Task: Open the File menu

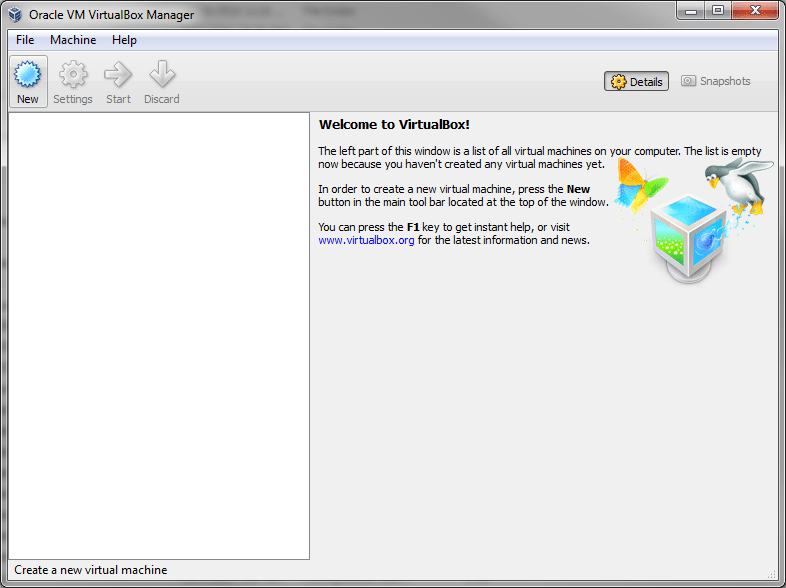Action: (x=25, y=40)
